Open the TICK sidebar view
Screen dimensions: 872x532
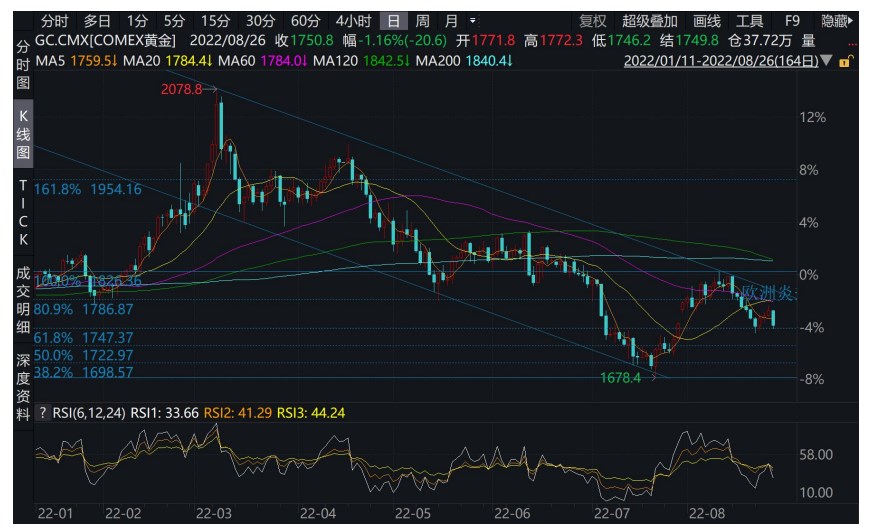coord(23,212)
